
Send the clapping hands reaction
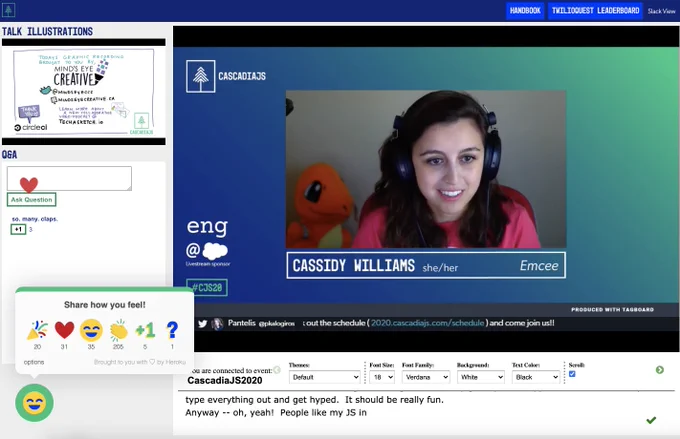118,331
